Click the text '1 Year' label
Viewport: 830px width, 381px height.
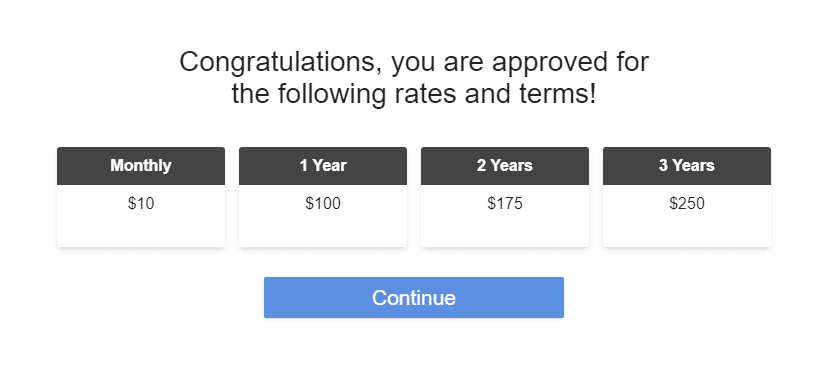[x=323, y=166]
